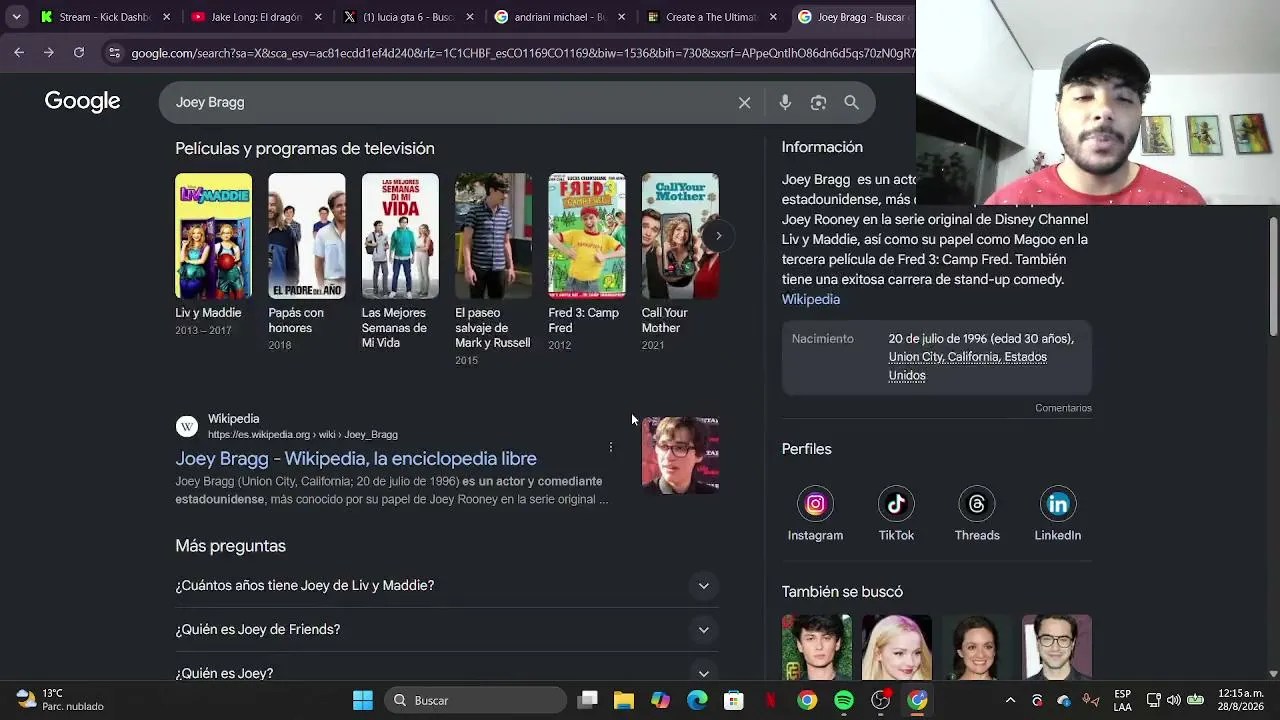The height and width of the screenshot is (720, 1280).
Task: Close the Create a The Ultimate tab
Action: 773,17
